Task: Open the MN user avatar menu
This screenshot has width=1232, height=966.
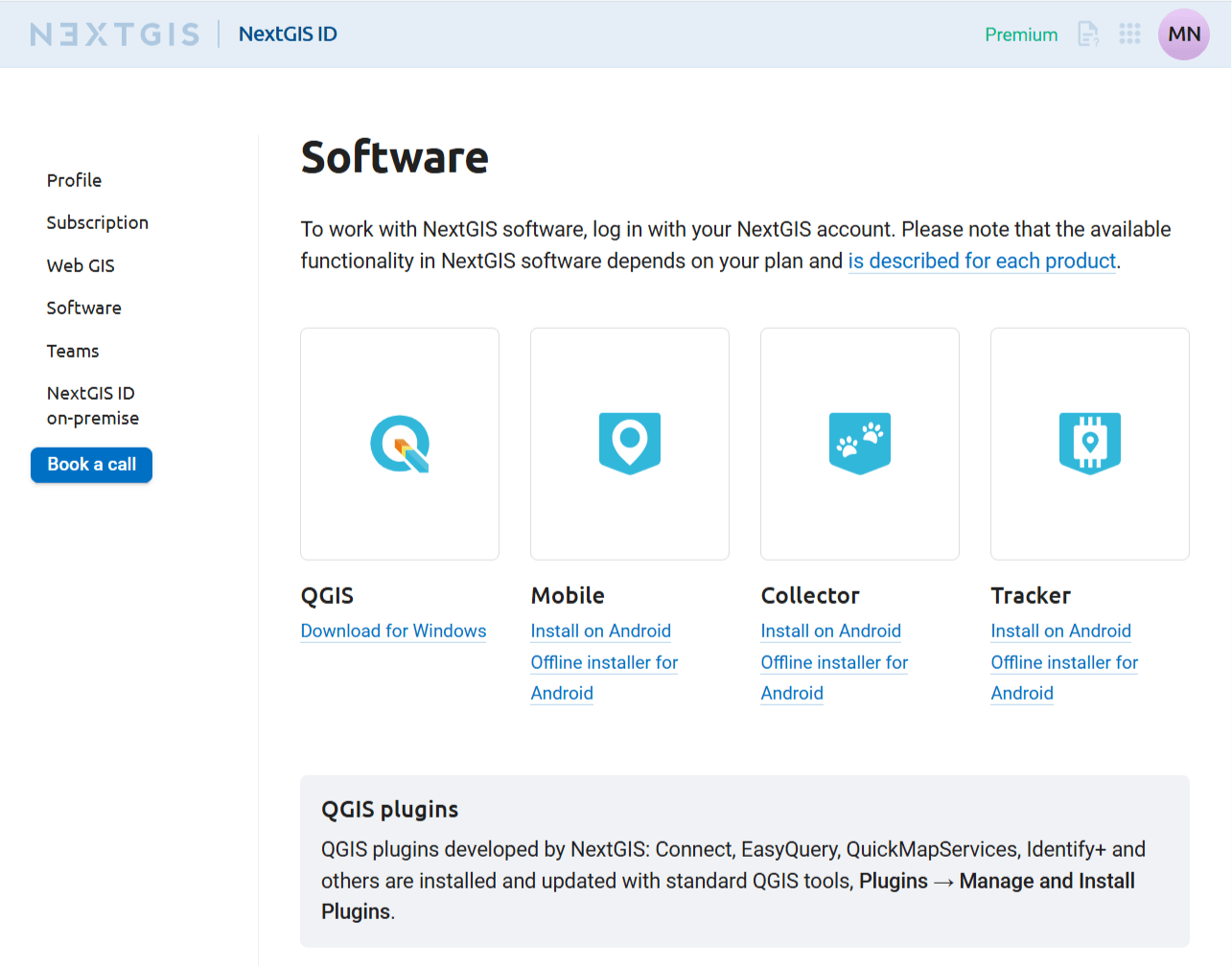Action: click(x=1184, y=34)
